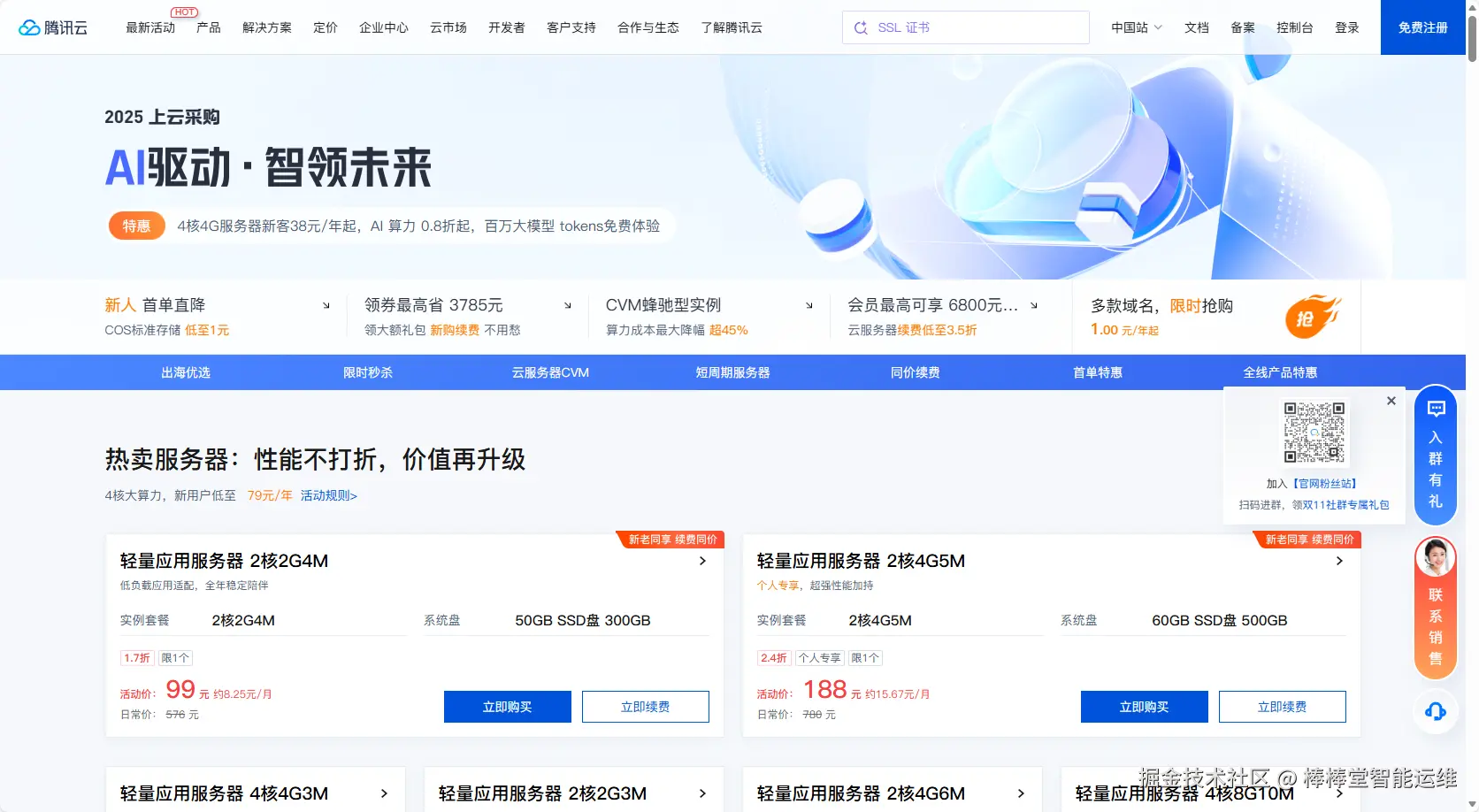Click the 2.4折 discount tag

tap(774, 658)
